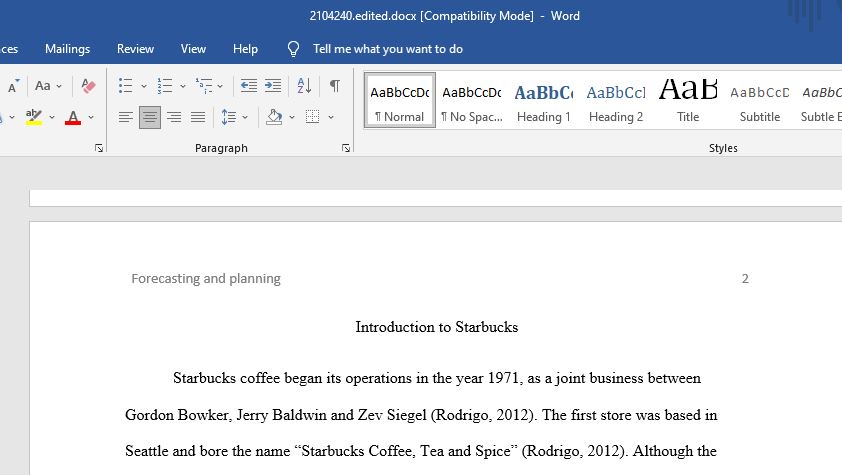Click the lightbulb Tell Me icon
Image resolution: width=842 pixels, height=475 pixels.
coord(293,49)
